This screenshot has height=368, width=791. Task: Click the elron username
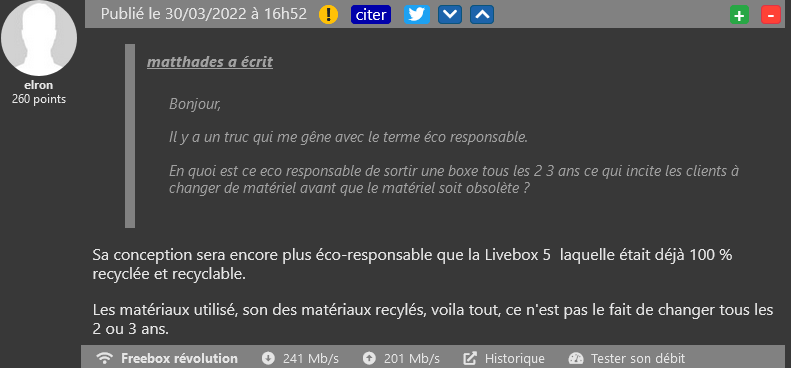(38, 85)
